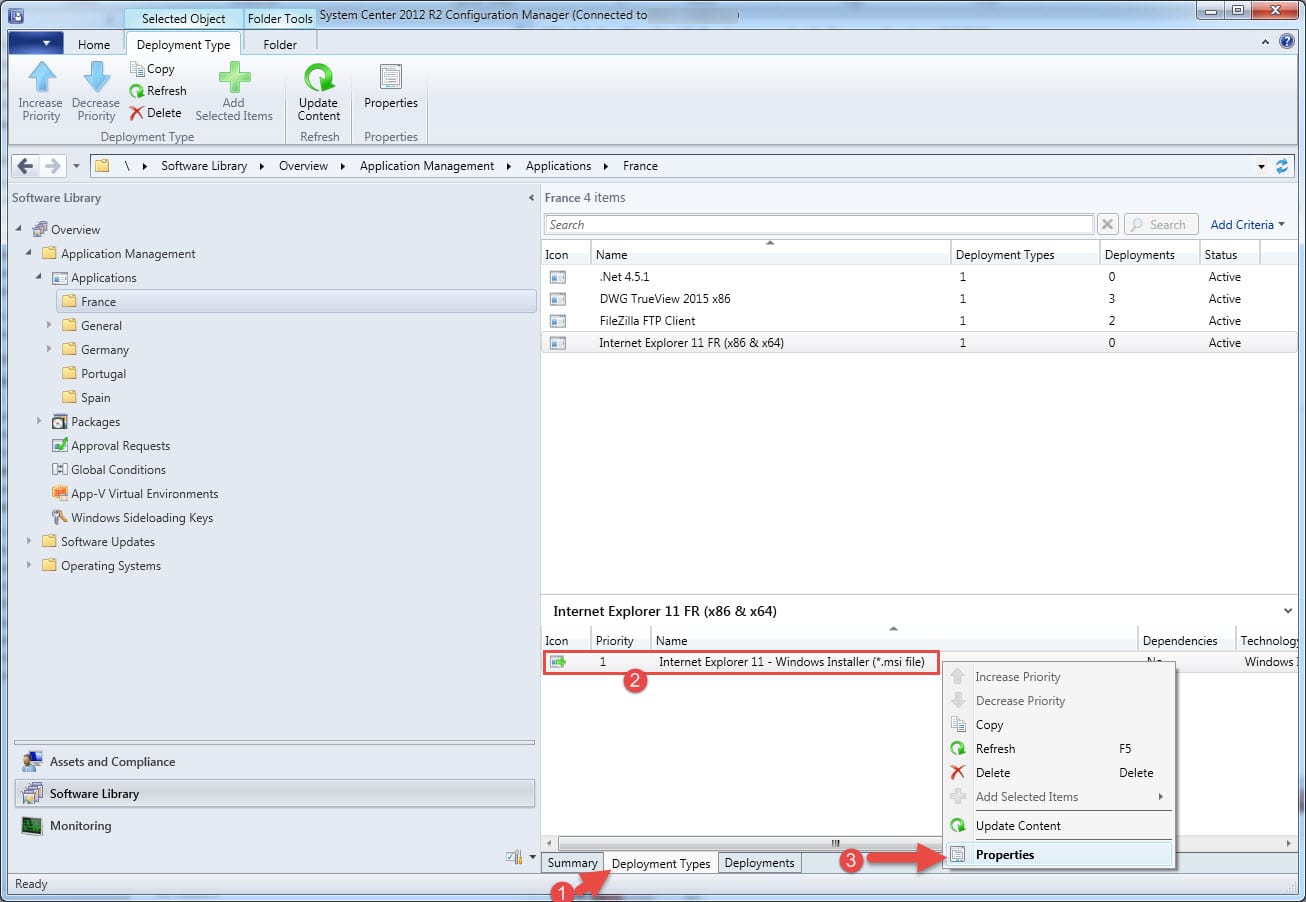This screenshot has width=1306, height=902.
Task: Open the Home ribbon tab
Action: tap(94, 45)
